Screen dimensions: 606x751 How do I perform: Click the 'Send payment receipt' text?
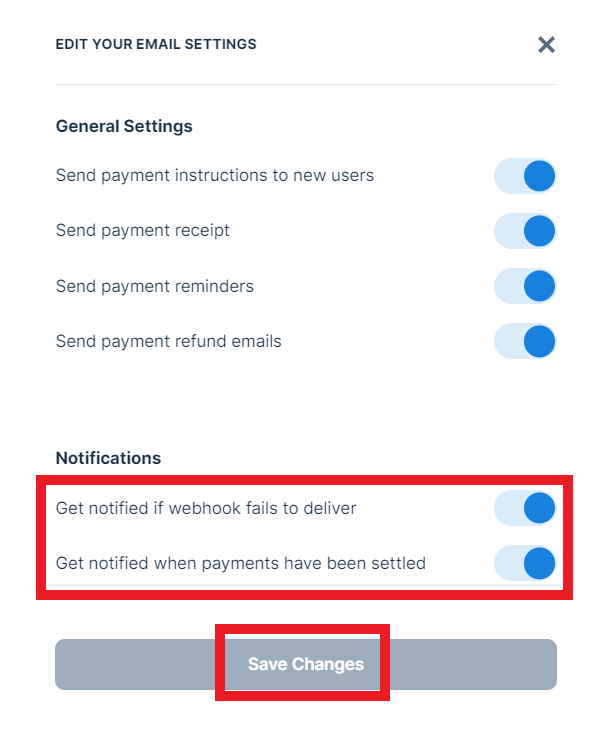coord(143,231)
